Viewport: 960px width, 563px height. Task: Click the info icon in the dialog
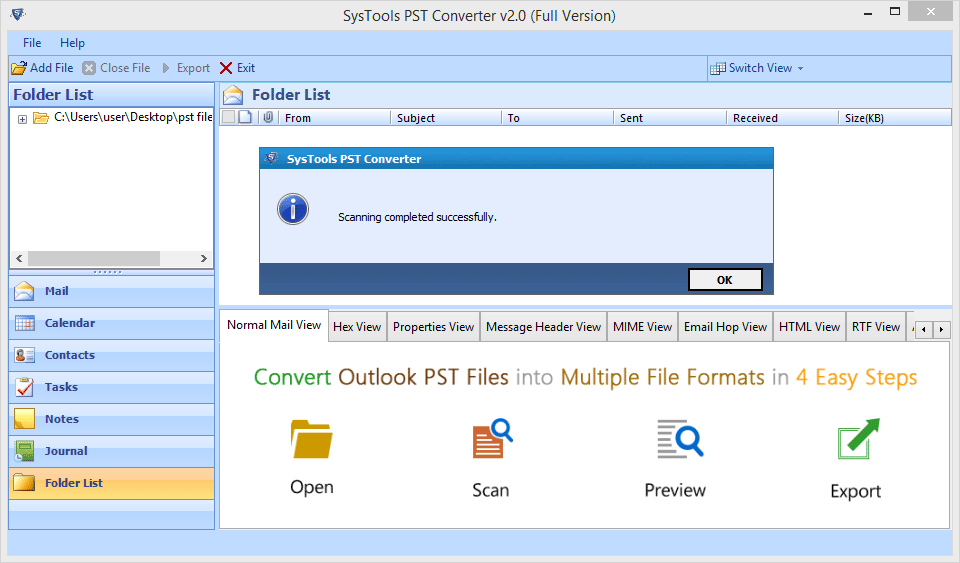coord(293,209)
